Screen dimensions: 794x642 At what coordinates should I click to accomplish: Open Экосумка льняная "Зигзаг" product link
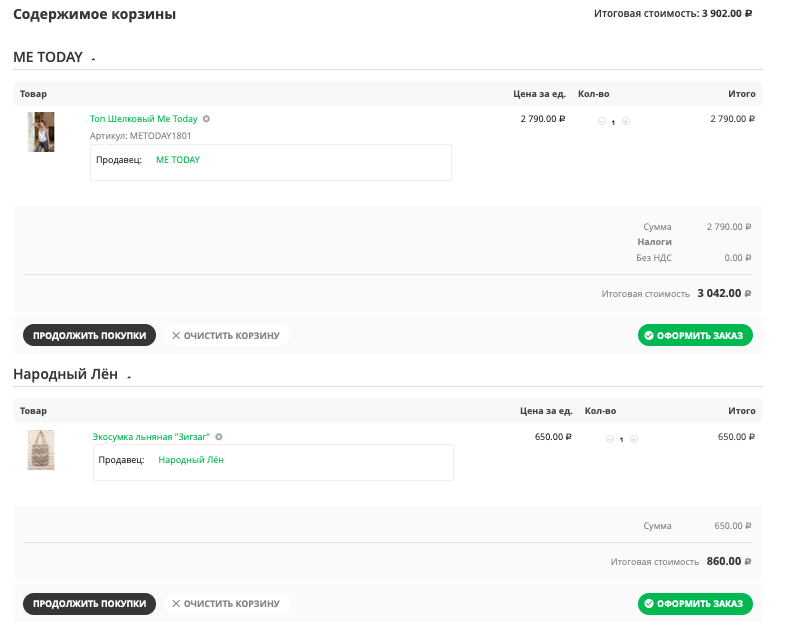coord(151,437)
